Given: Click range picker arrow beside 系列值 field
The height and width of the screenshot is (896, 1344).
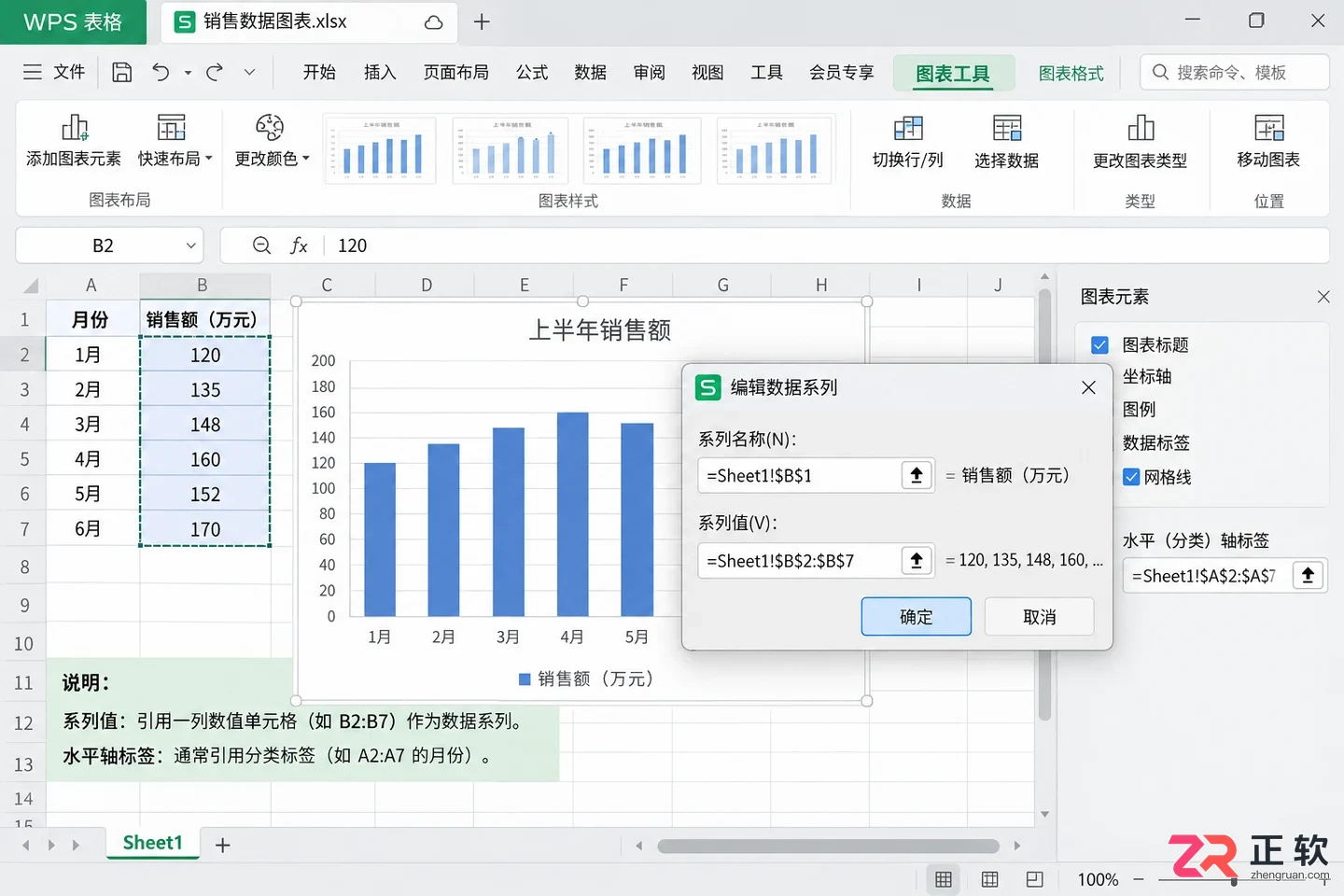Looking at the screenshot, I should [917, 560].
